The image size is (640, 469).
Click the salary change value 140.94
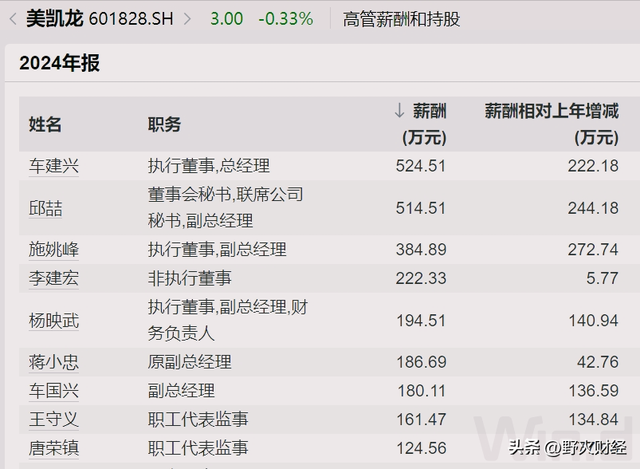point(593,320)
